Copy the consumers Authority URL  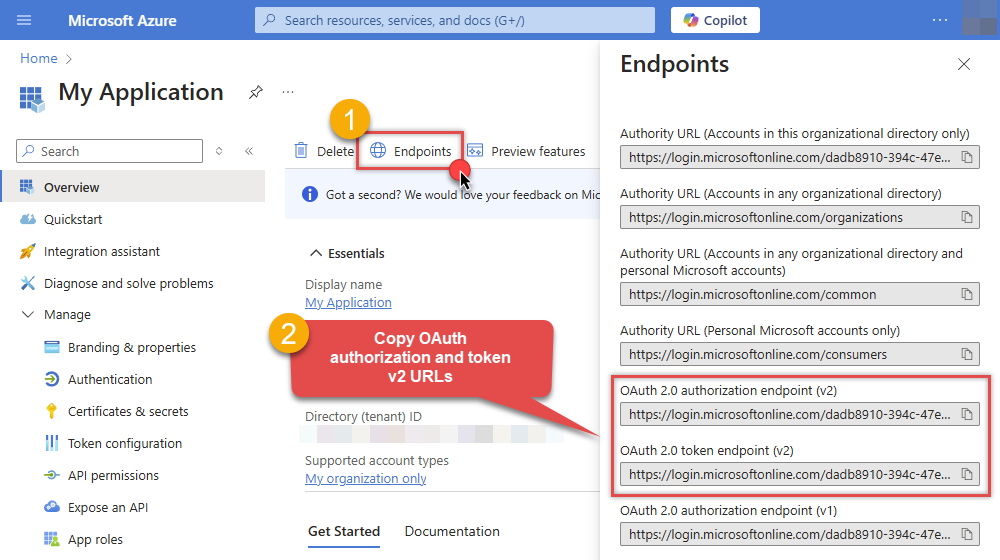pos(967,354)
